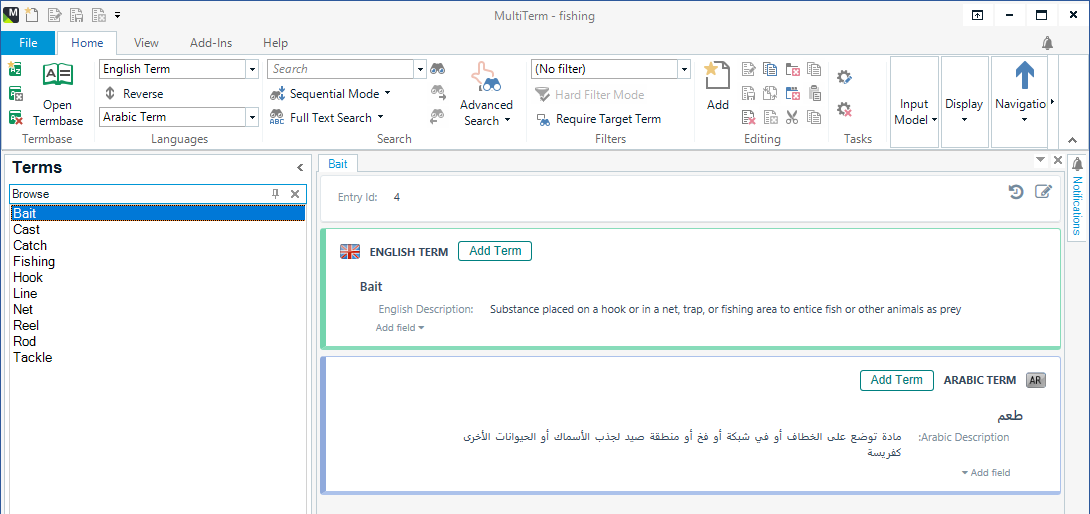The height and width of the screenshot is (514, 1090).
Task: Open the Search box history dropdown arrow
Action: 420,69
